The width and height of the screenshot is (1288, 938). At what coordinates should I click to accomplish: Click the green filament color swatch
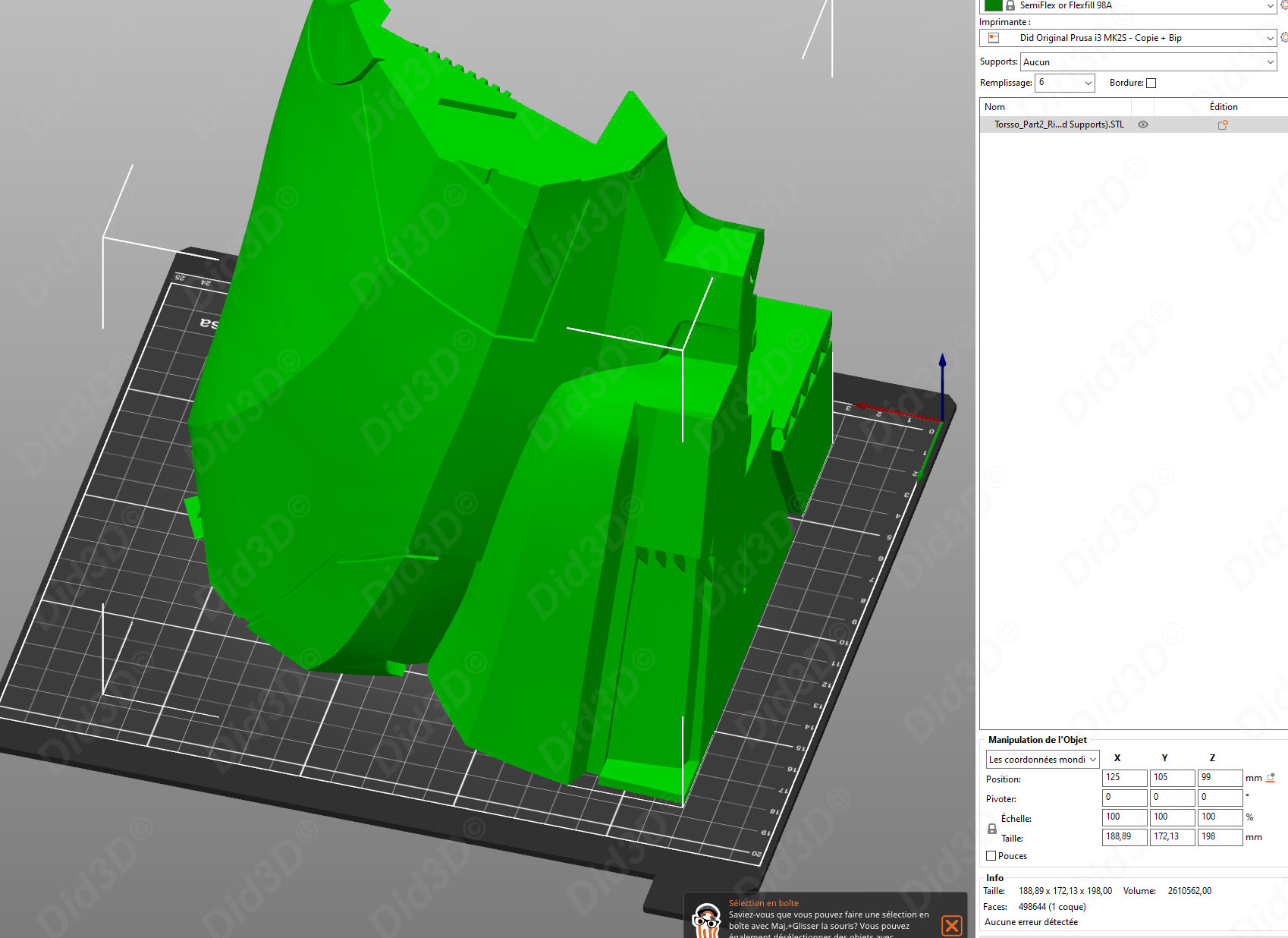[x=993, y=5]
